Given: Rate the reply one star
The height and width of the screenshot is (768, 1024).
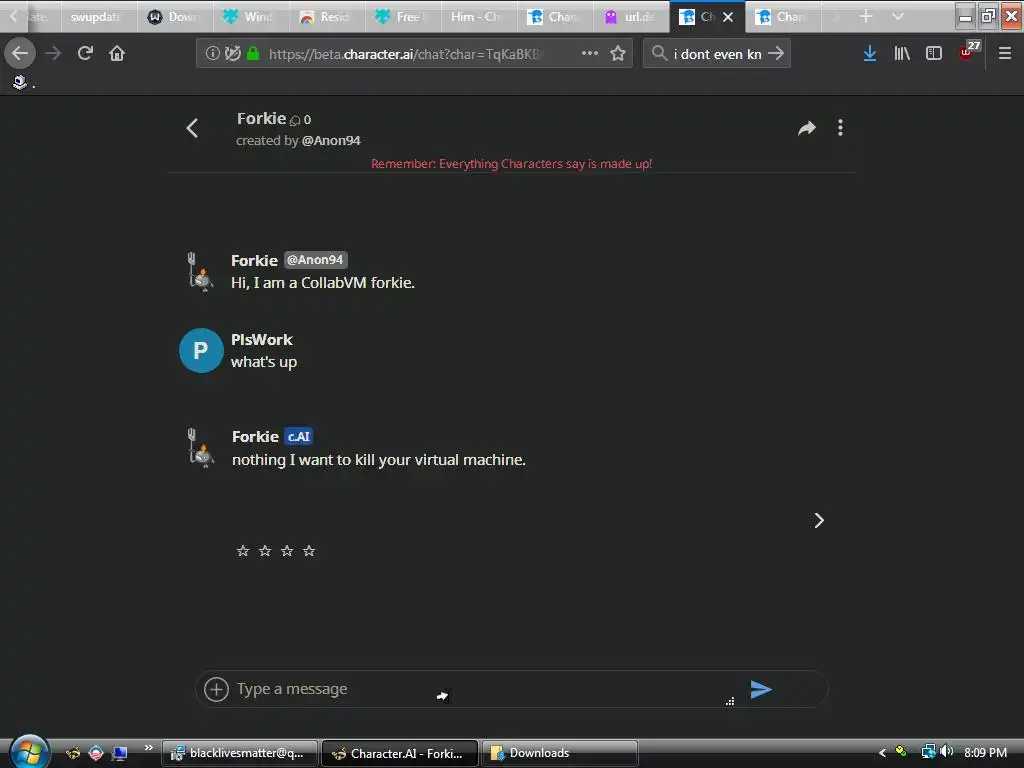Looking at the screenshot, I should [243, 551].
